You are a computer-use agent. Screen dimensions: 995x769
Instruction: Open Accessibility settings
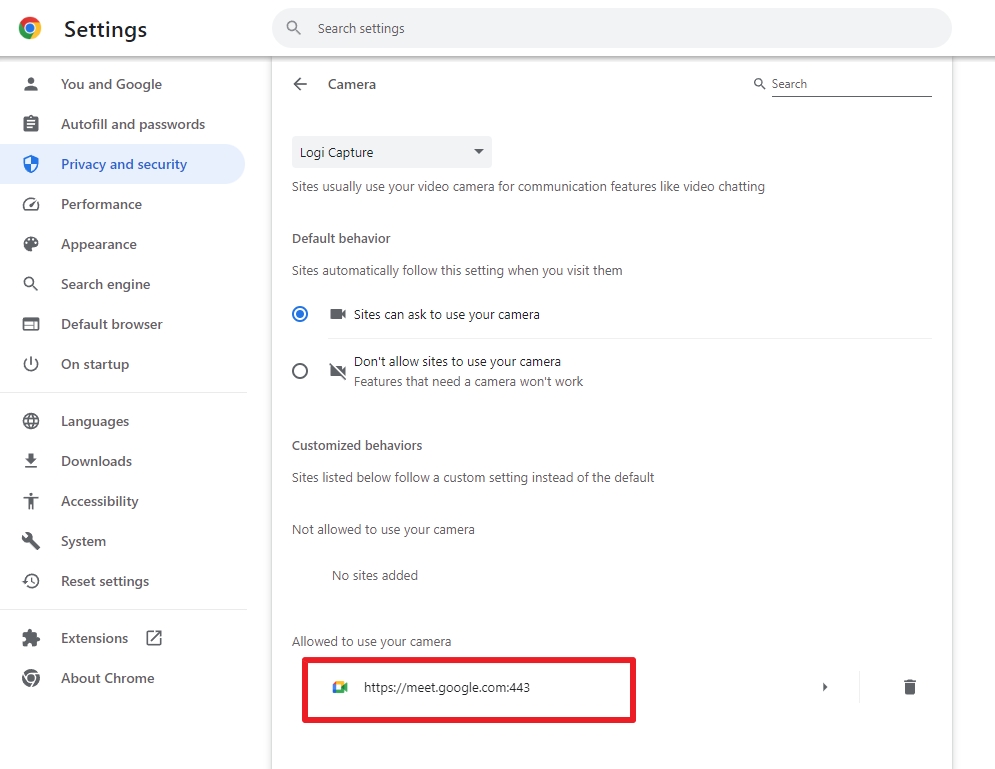[x=100, y=501]
